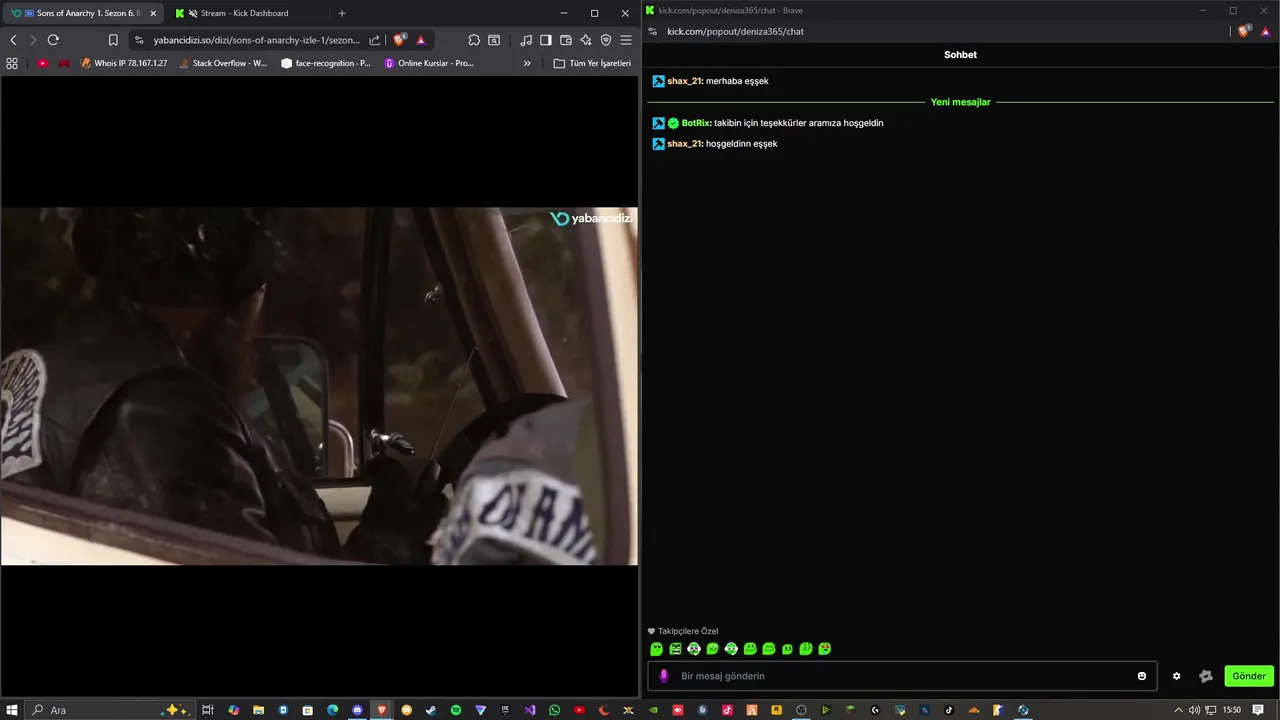Open Brave VPN shield icon
Image resolution: width=1280 pixels, height=720 pixels.
click(606, 40)
